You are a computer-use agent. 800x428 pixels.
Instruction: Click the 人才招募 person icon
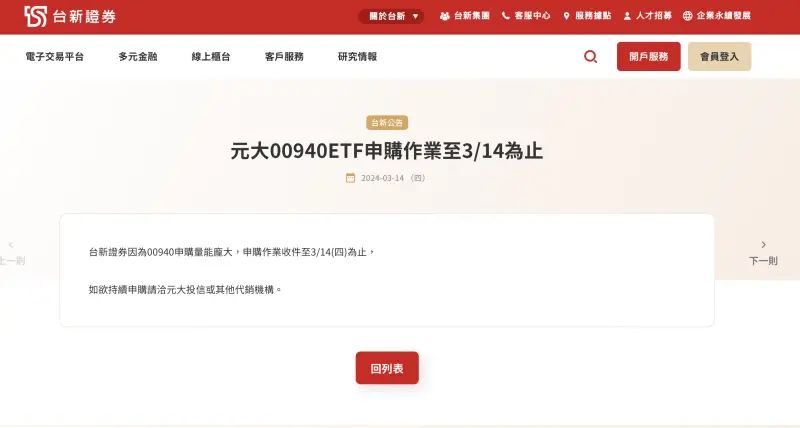(x=627, y=16)
